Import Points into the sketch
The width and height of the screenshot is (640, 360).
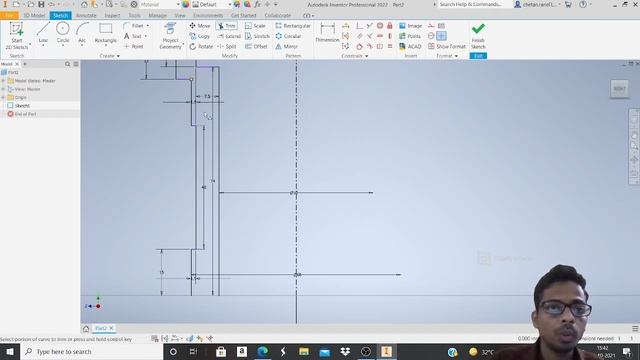pos(410,36)
